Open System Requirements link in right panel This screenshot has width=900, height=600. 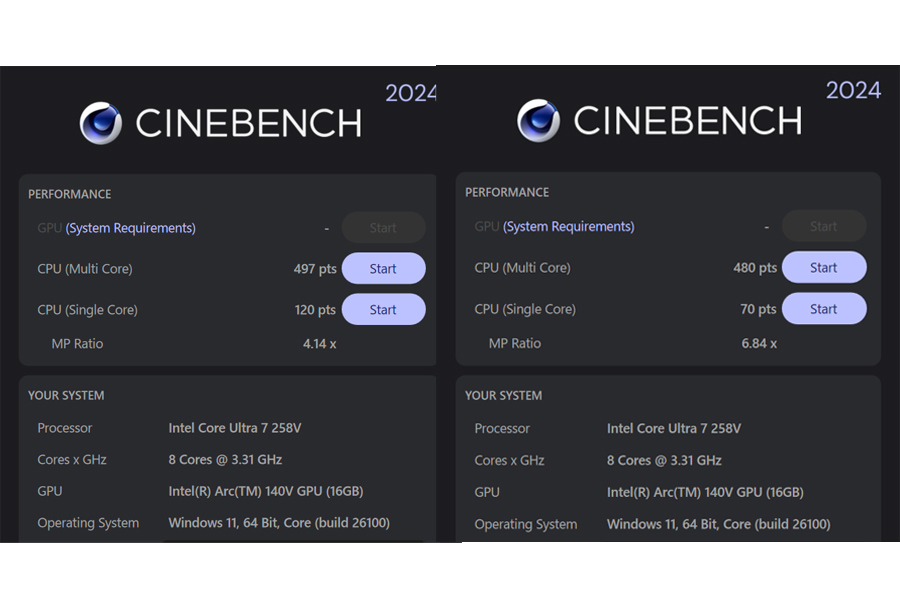(569, 226)
